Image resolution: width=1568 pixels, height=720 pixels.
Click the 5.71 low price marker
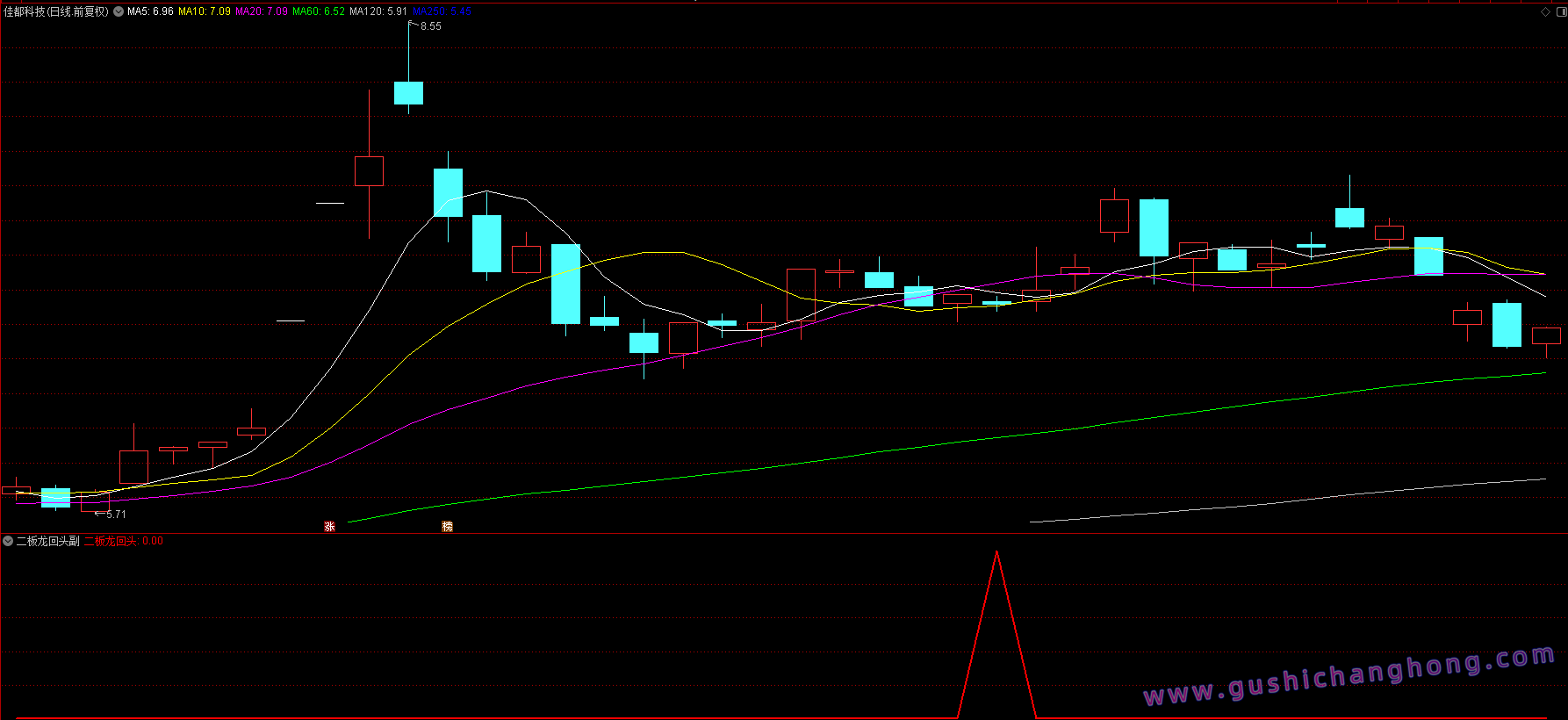pos(116,515)
